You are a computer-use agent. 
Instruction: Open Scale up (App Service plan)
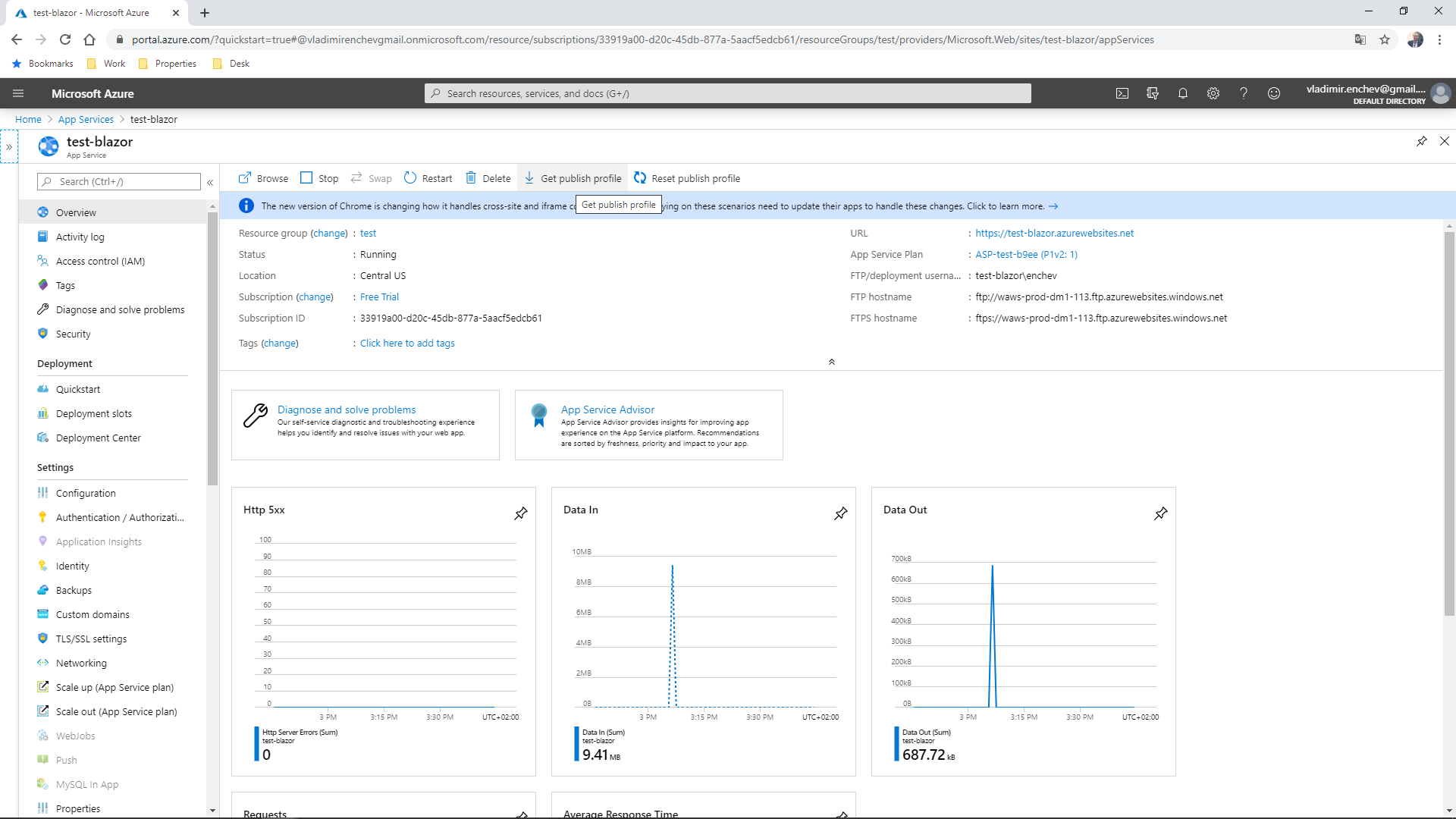click(113, 687)
